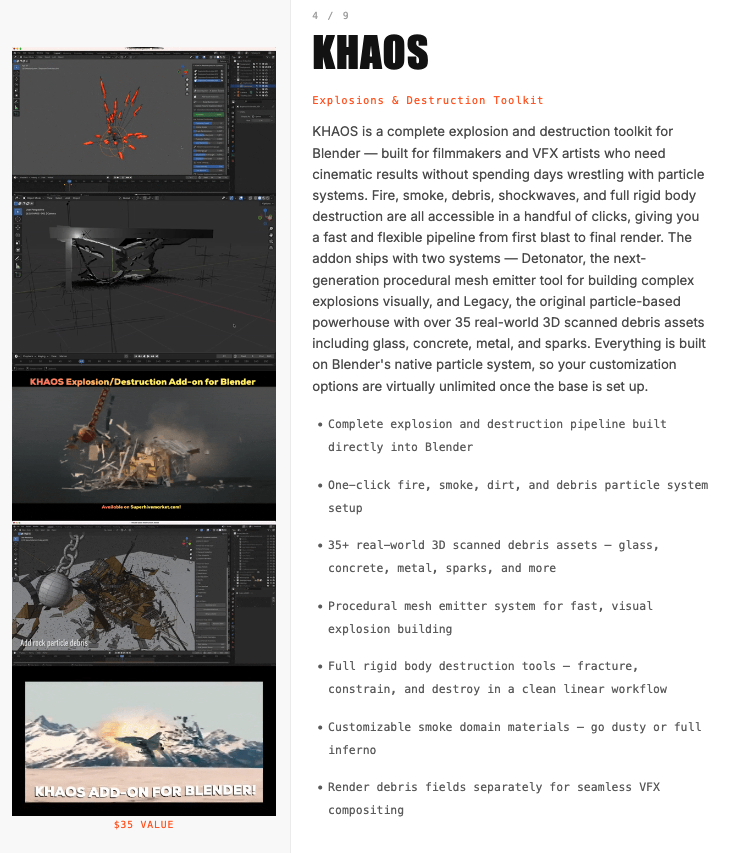Click bullet "Complete explosion and destruction pipeline"
Image resolution: width=730 pixels, height=853 pixels.
click(497, 435)
